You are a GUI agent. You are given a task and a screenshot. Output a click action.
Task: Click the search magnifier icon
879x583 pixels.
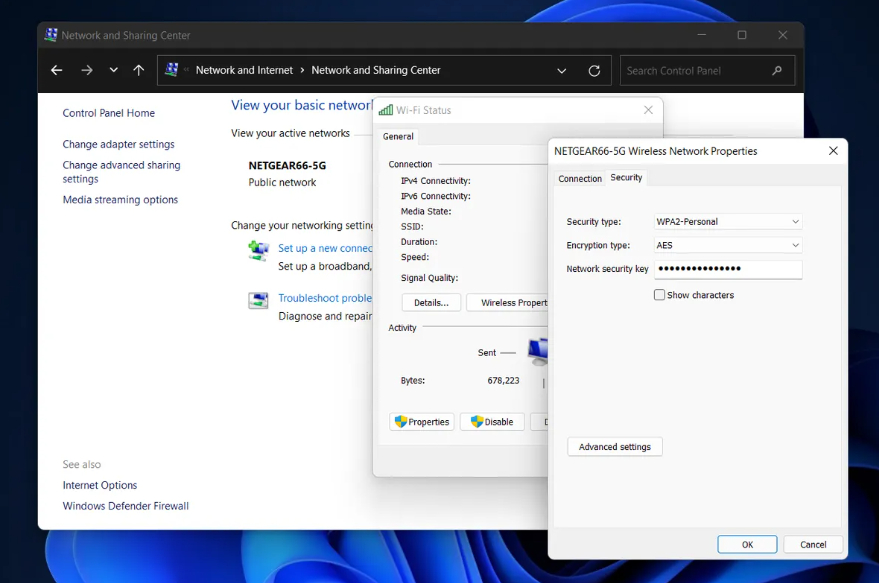[777, 71]
